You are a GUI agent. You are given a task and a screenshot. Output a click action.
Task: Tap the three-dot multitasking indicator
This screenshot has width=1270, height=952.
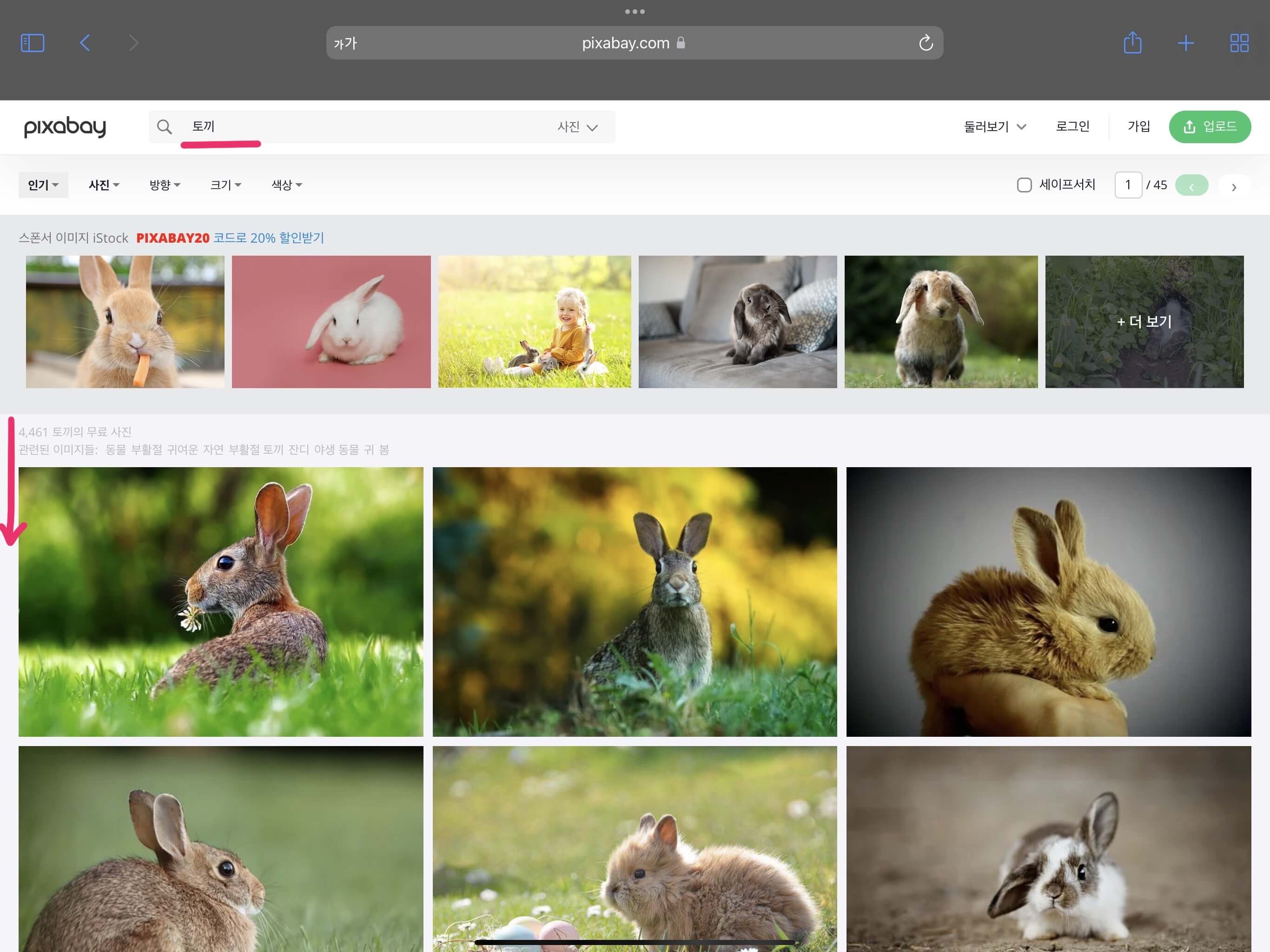point(635,12)
